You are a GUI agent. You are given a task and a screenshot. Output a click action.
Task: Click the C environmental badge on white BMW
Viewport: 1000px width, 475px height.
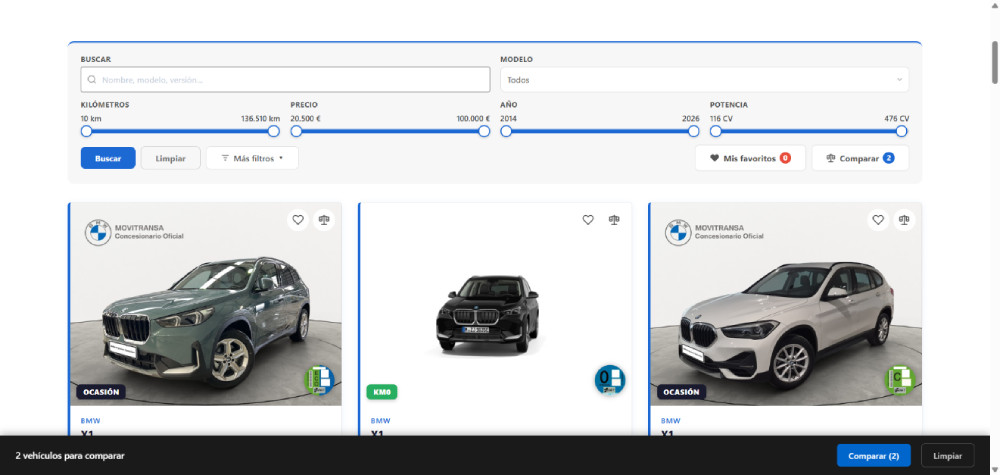[x=900, y=380]
